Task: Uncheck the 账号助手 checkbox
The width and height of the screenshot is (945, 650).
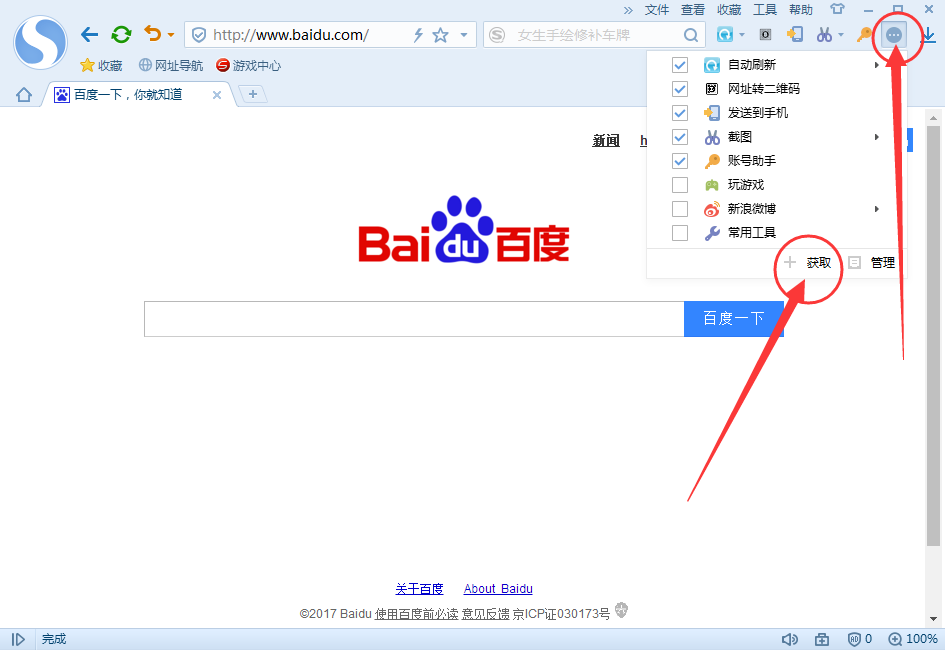Action: [680, 161]
